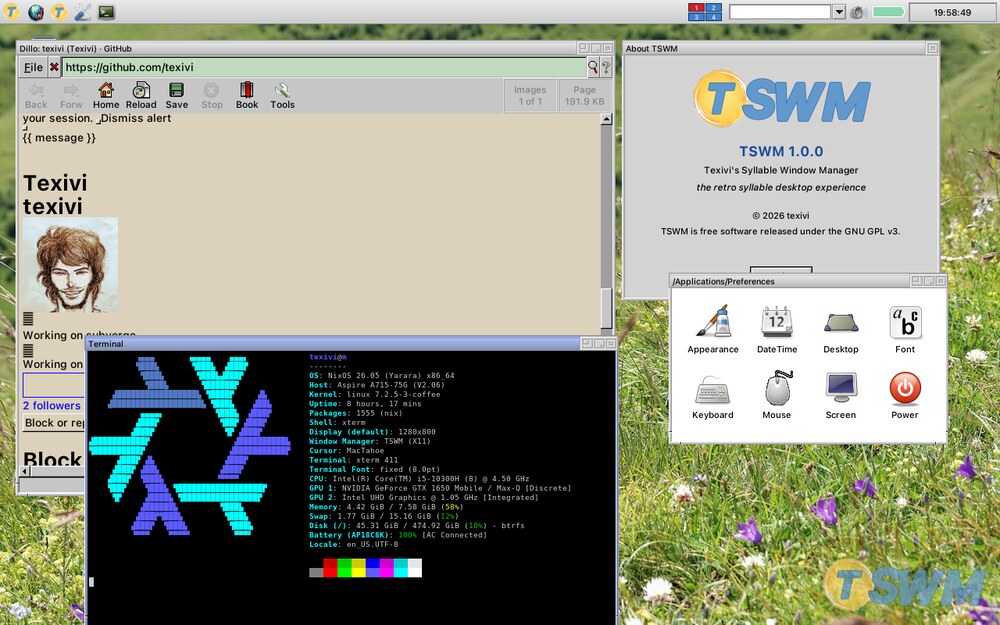
Task: Click the Page 191.9 KB button
Action: pos(584,96)
